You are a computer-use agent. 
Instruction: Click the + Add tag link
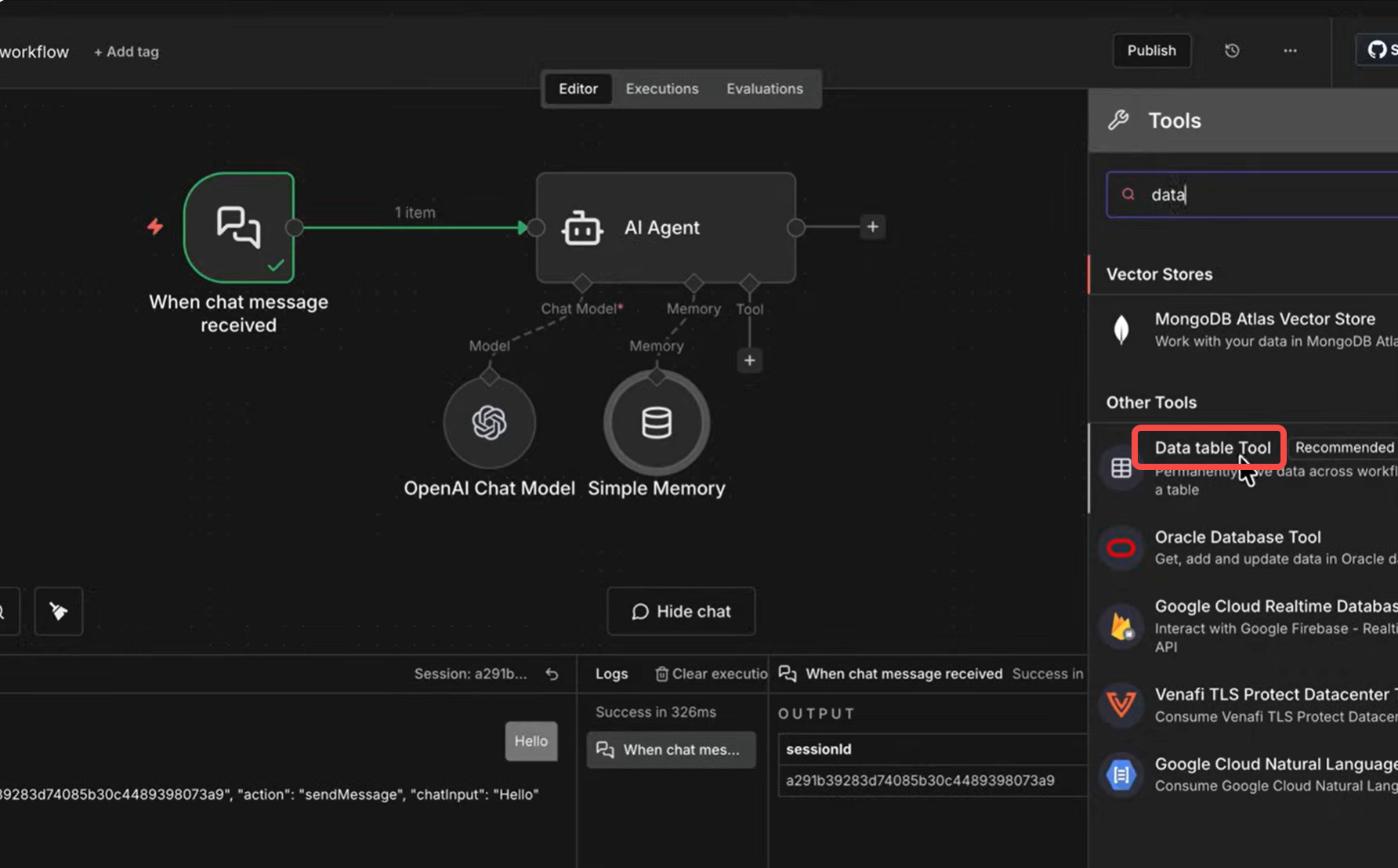tap(126, 52)
